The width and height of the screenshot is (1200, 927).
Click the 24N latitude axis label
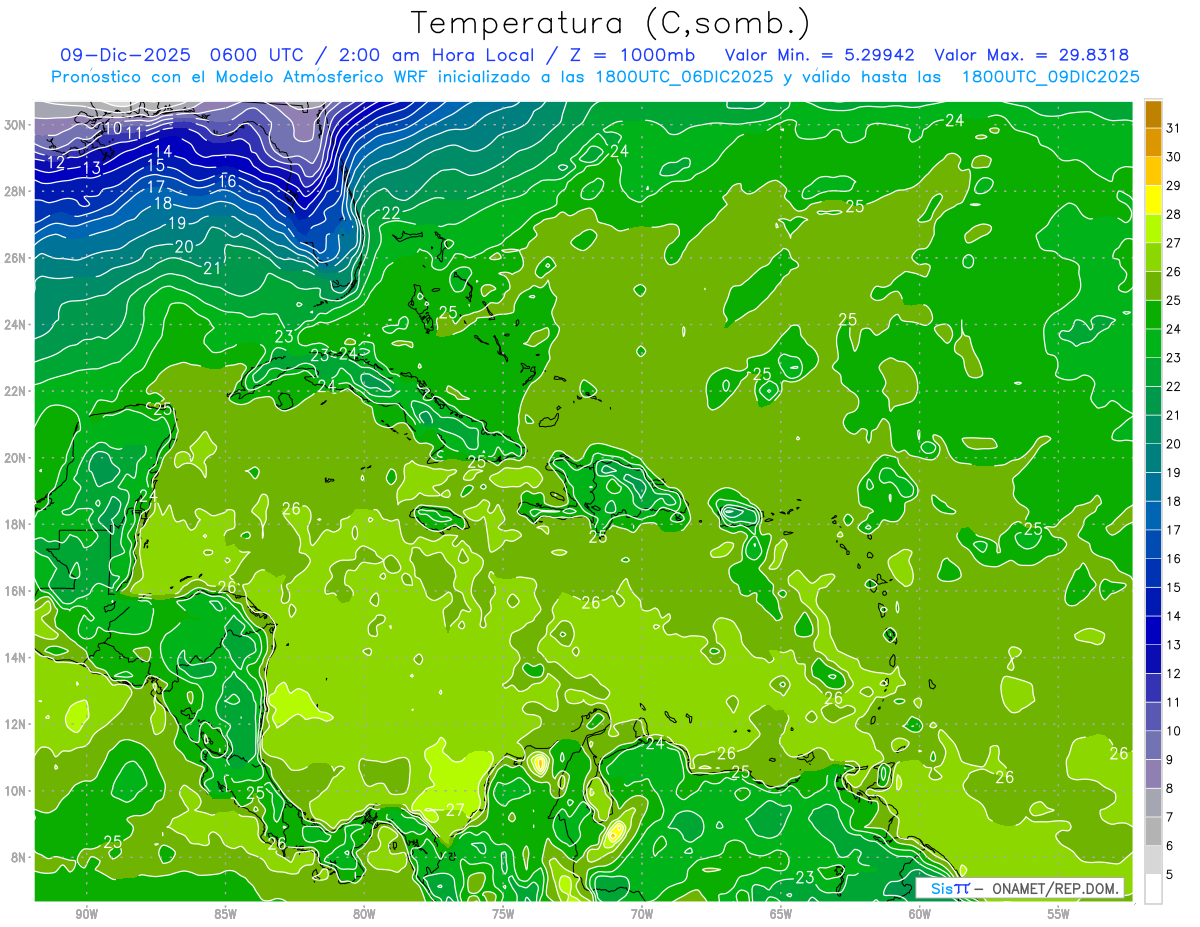click(17, 325)
